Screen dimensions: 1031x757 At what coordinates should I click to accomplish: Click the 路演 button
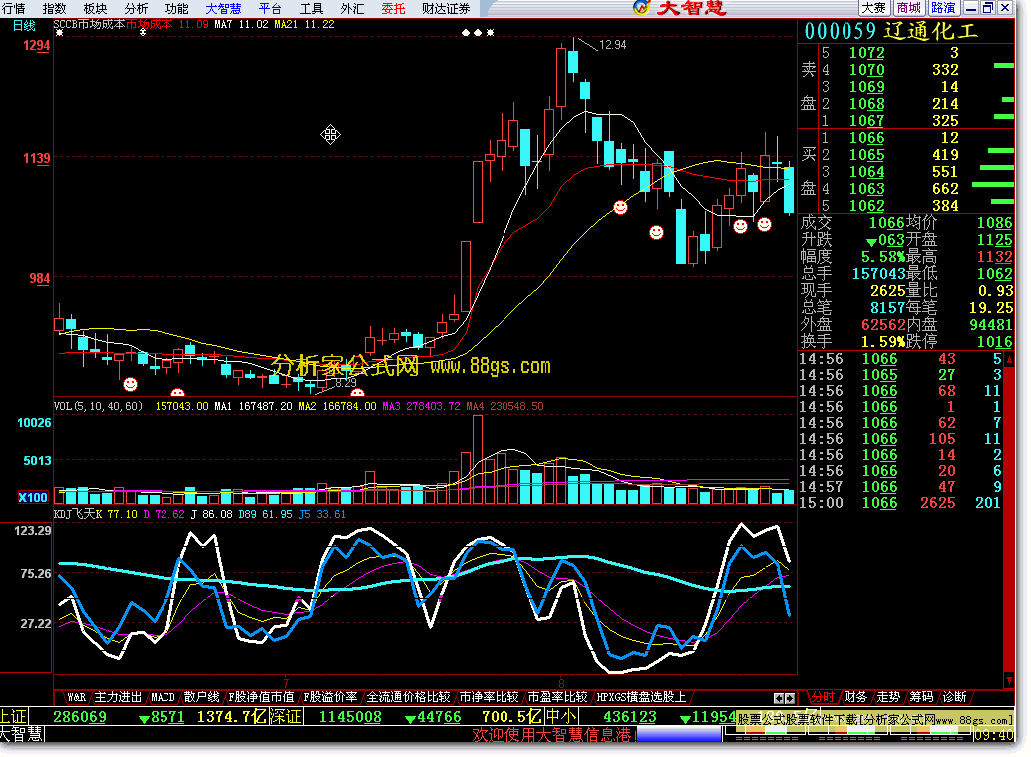(x=943, y=8)
